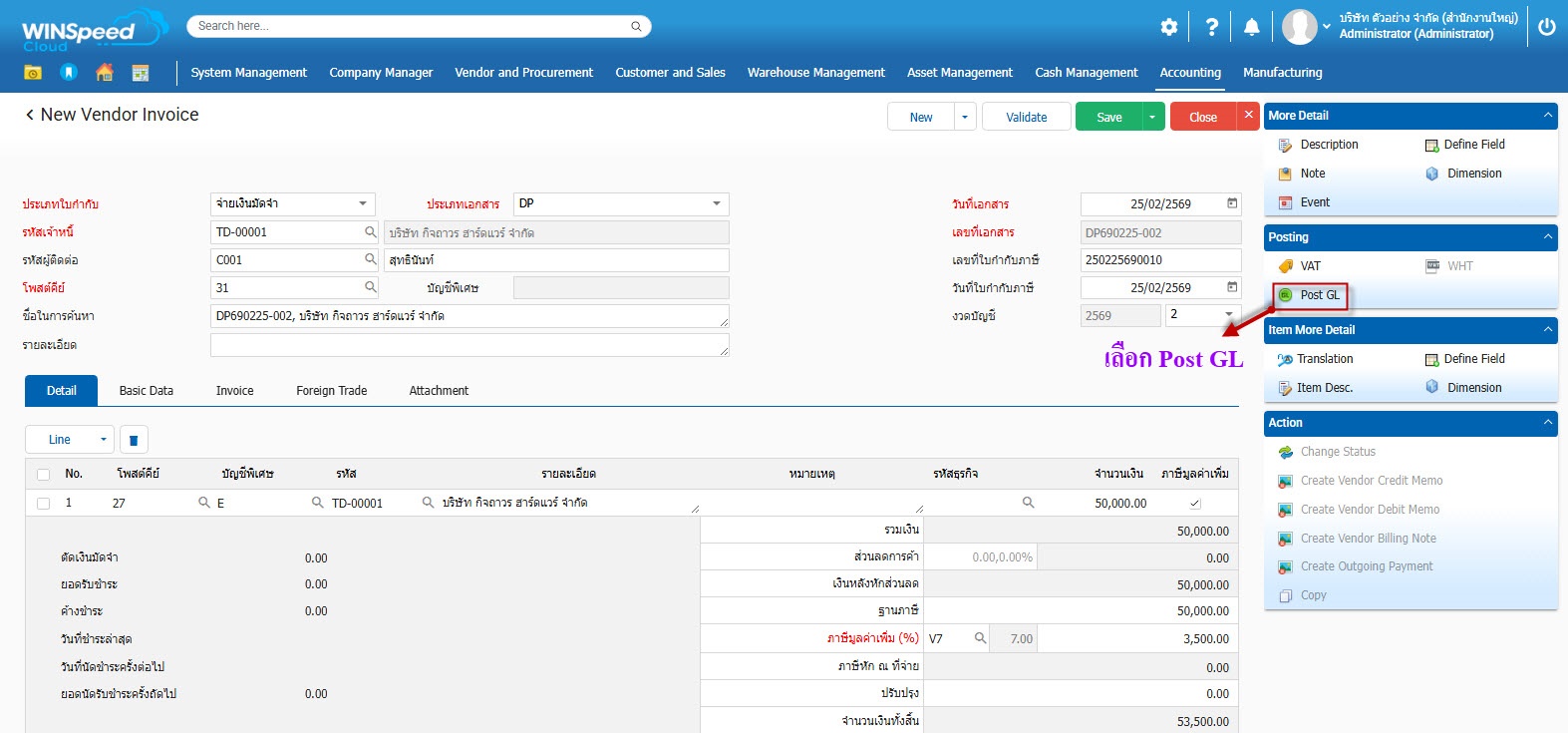Click the home icon in the toolbar

click(105, 73)
